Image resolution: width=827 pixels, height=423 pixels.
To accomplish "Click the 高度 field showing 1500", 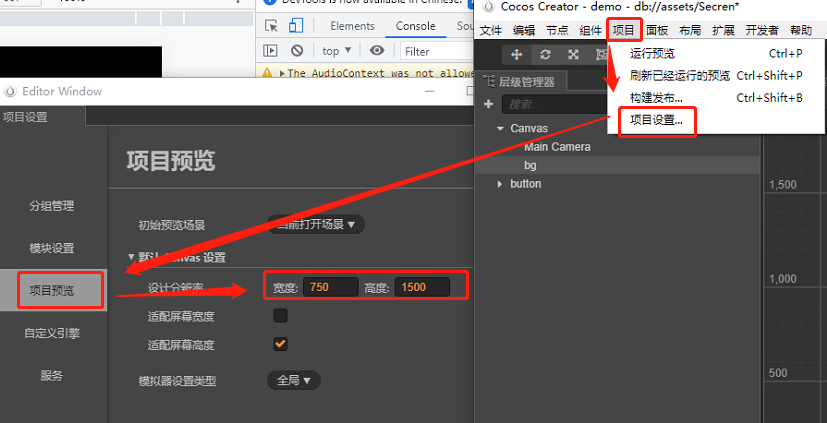I will click(x=422, y=287).
